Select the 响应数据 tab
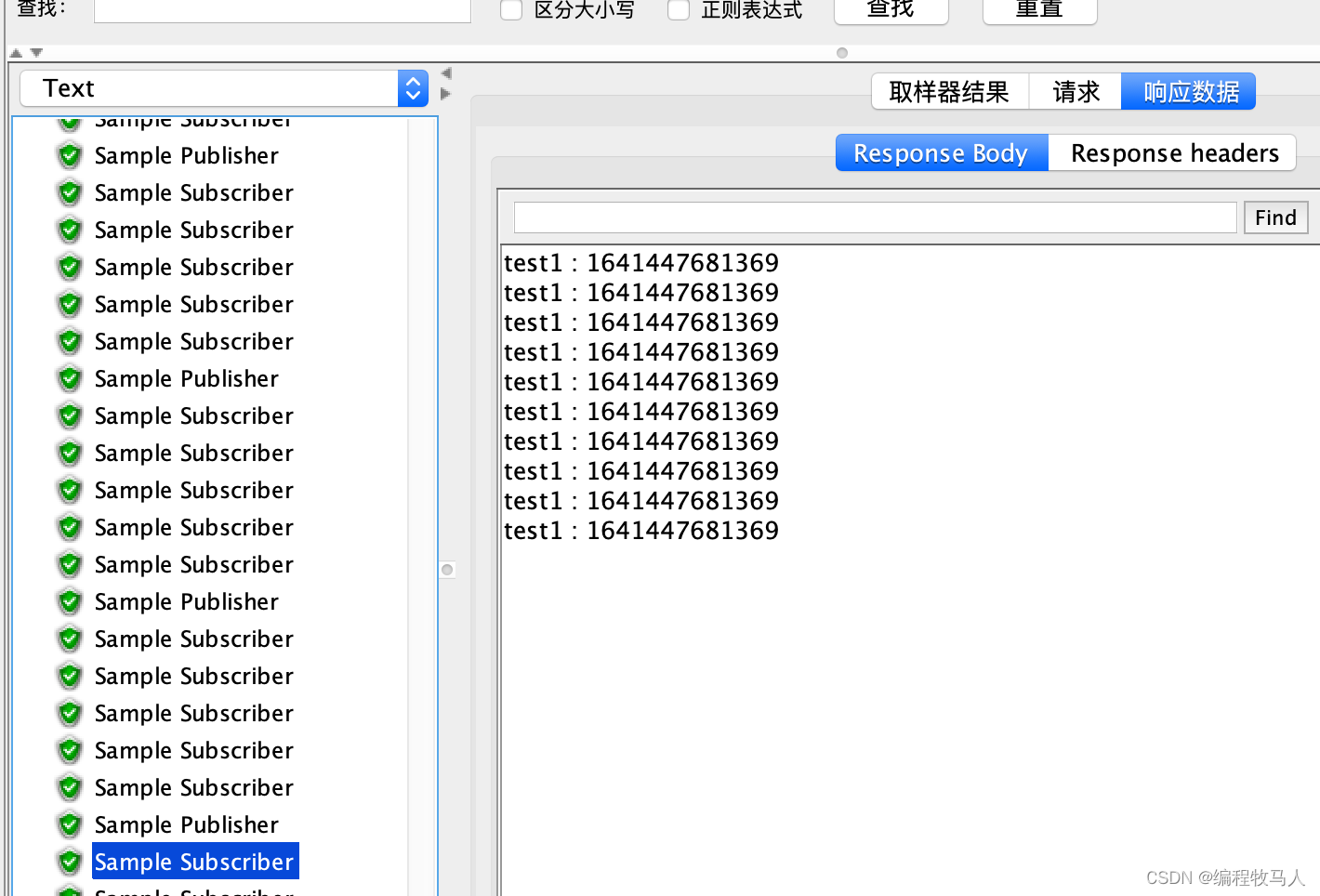The width and height of the screenshot is (1320, 896). tap(1189, 91)
